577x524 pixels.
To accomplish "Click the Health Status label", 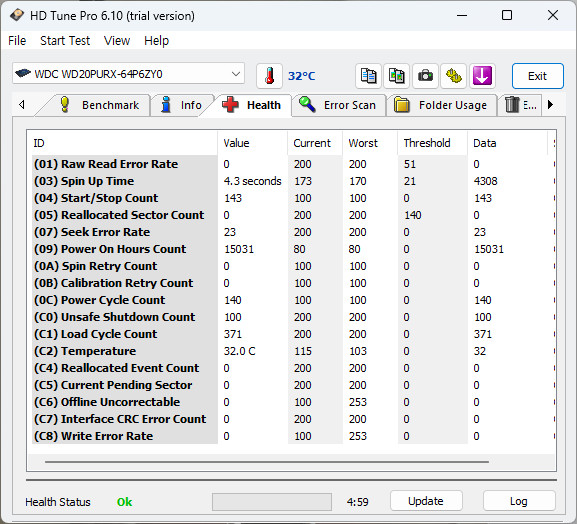I will pyautogui.click(x=58, y=502).
